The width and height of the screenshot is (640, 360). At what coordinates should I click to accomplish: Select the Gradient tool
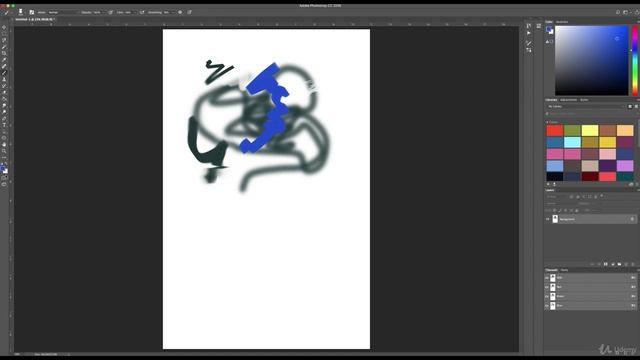point(4,99)
